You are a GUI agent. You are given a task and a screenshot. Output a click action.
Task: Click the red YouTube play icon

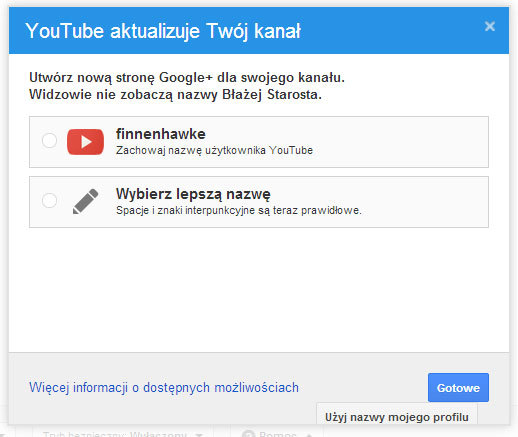[85, 142]
